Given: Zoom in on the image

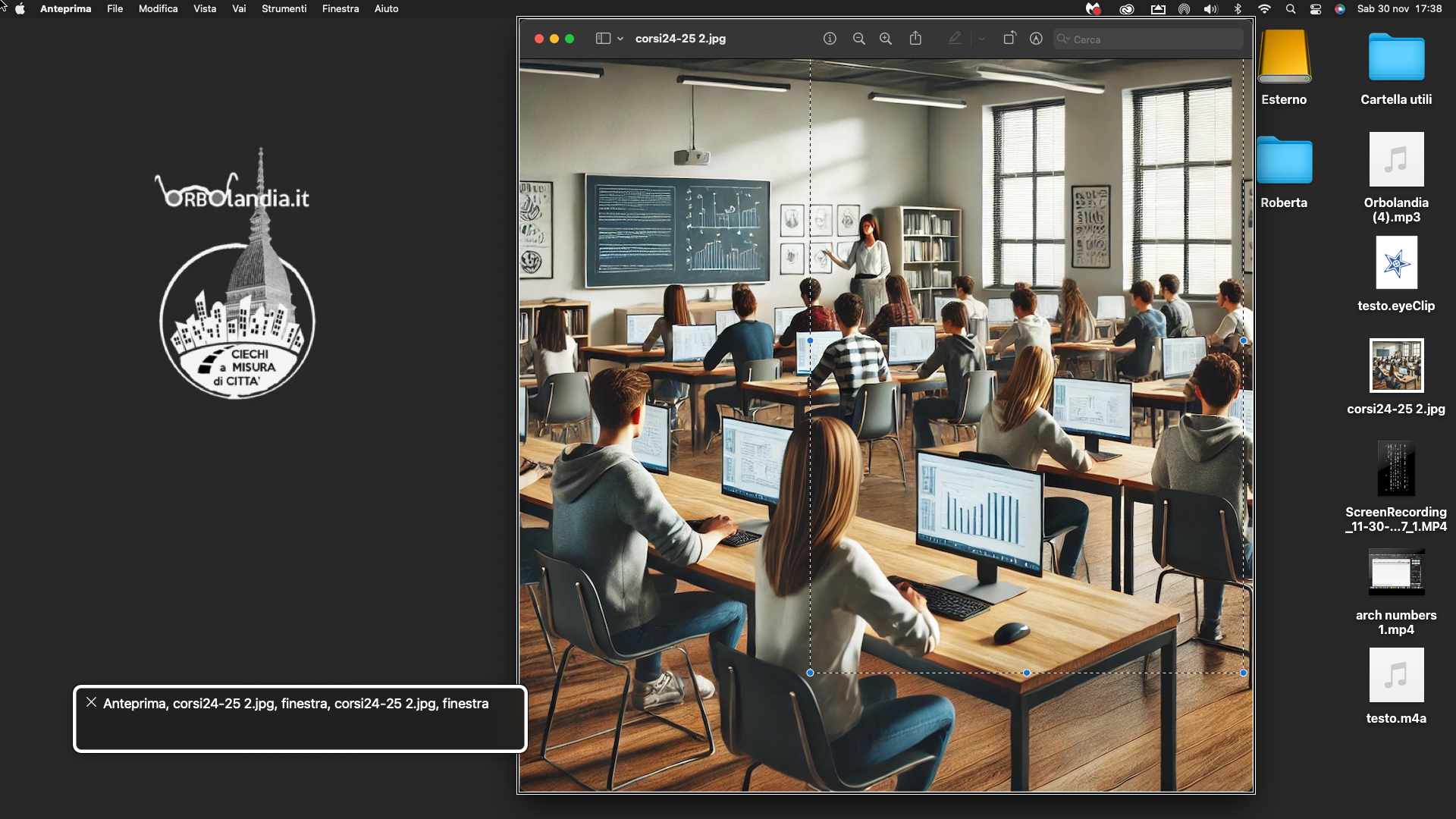Looking at the screenshot, I should (885, 39).
